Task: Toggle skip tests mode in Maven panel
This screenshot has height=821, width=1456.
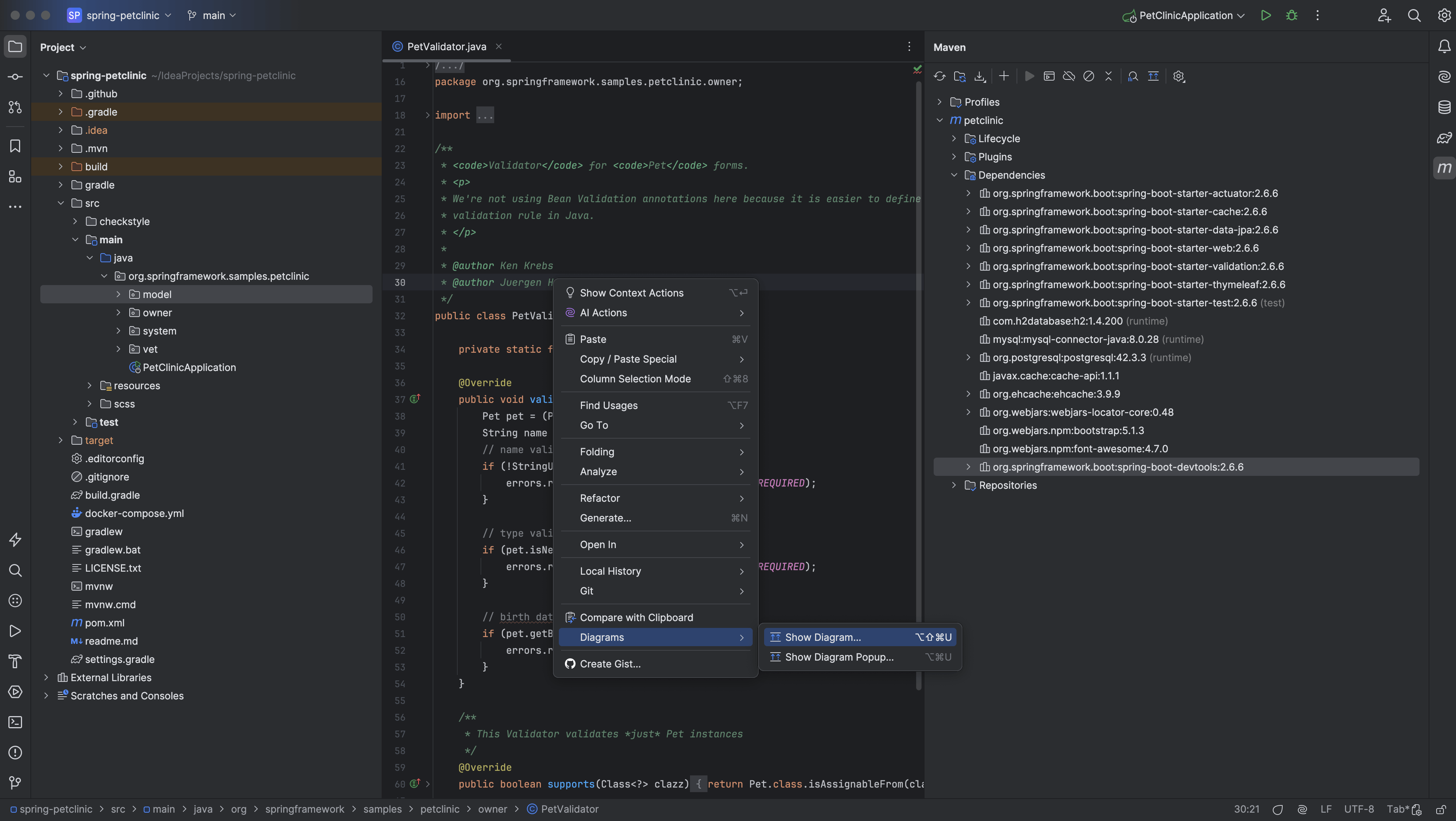Action: tap(1089, 76)
